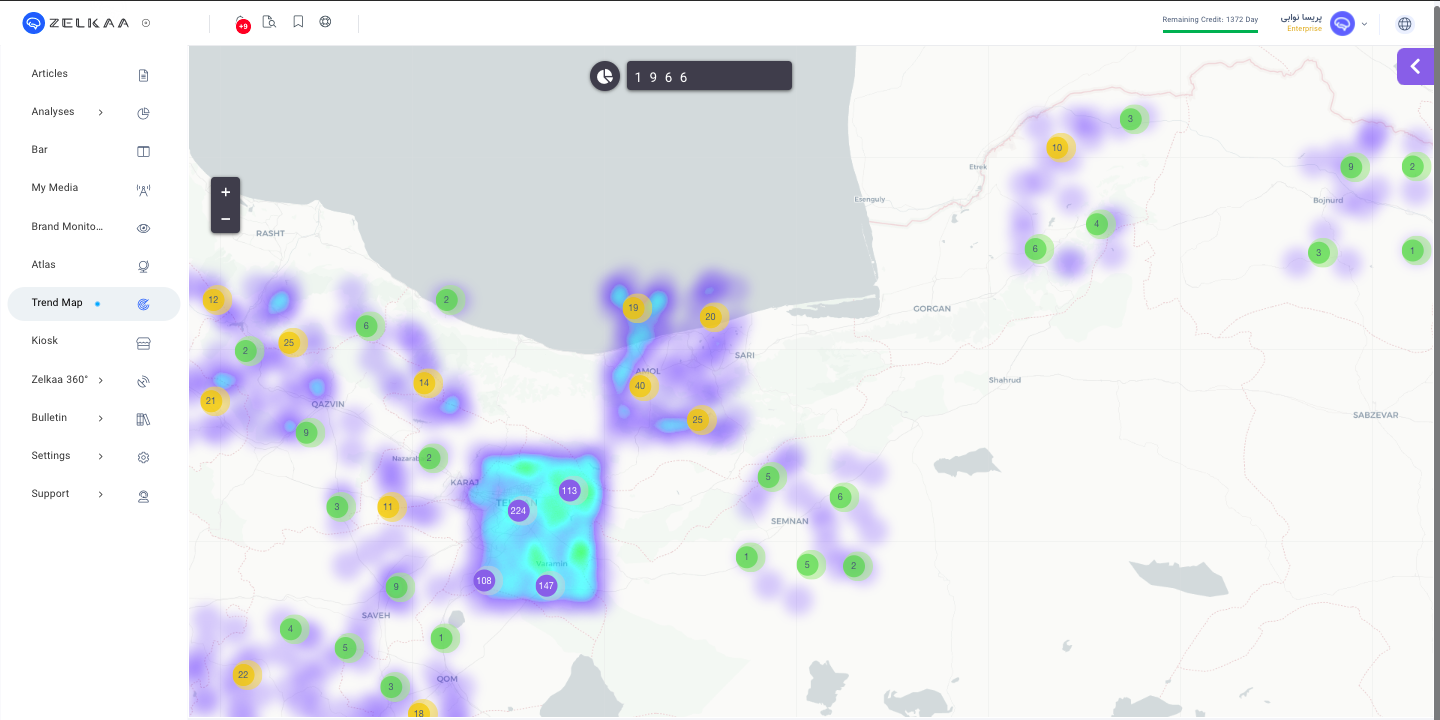Expand the Bulletin submenu
Viewport: 1440px width, 720px height.
click(x=101, y=418)
